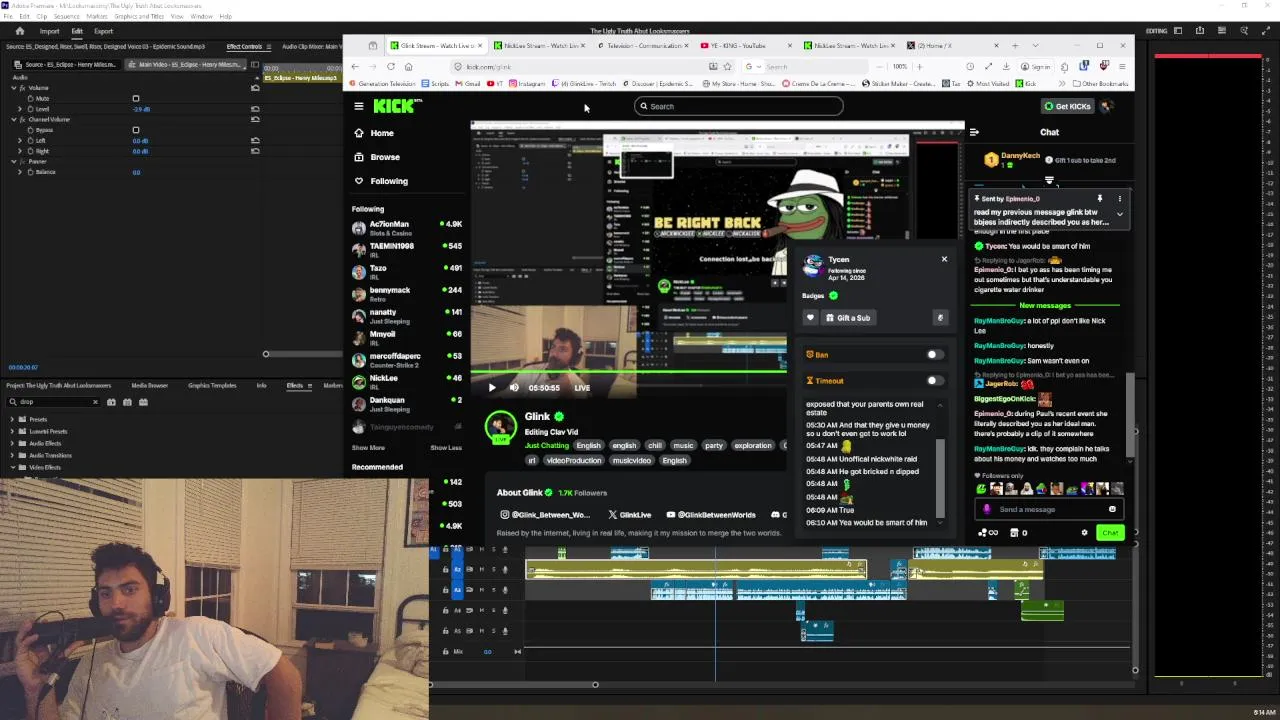Toggle voice-over record on timeline track A3
1280x720 pixels.
(504, 590)
